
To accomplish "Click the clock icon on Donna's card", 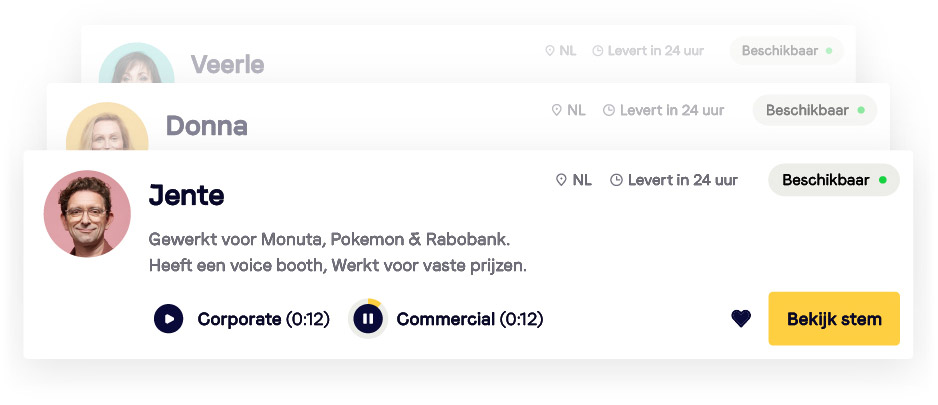I will [609, 110].
